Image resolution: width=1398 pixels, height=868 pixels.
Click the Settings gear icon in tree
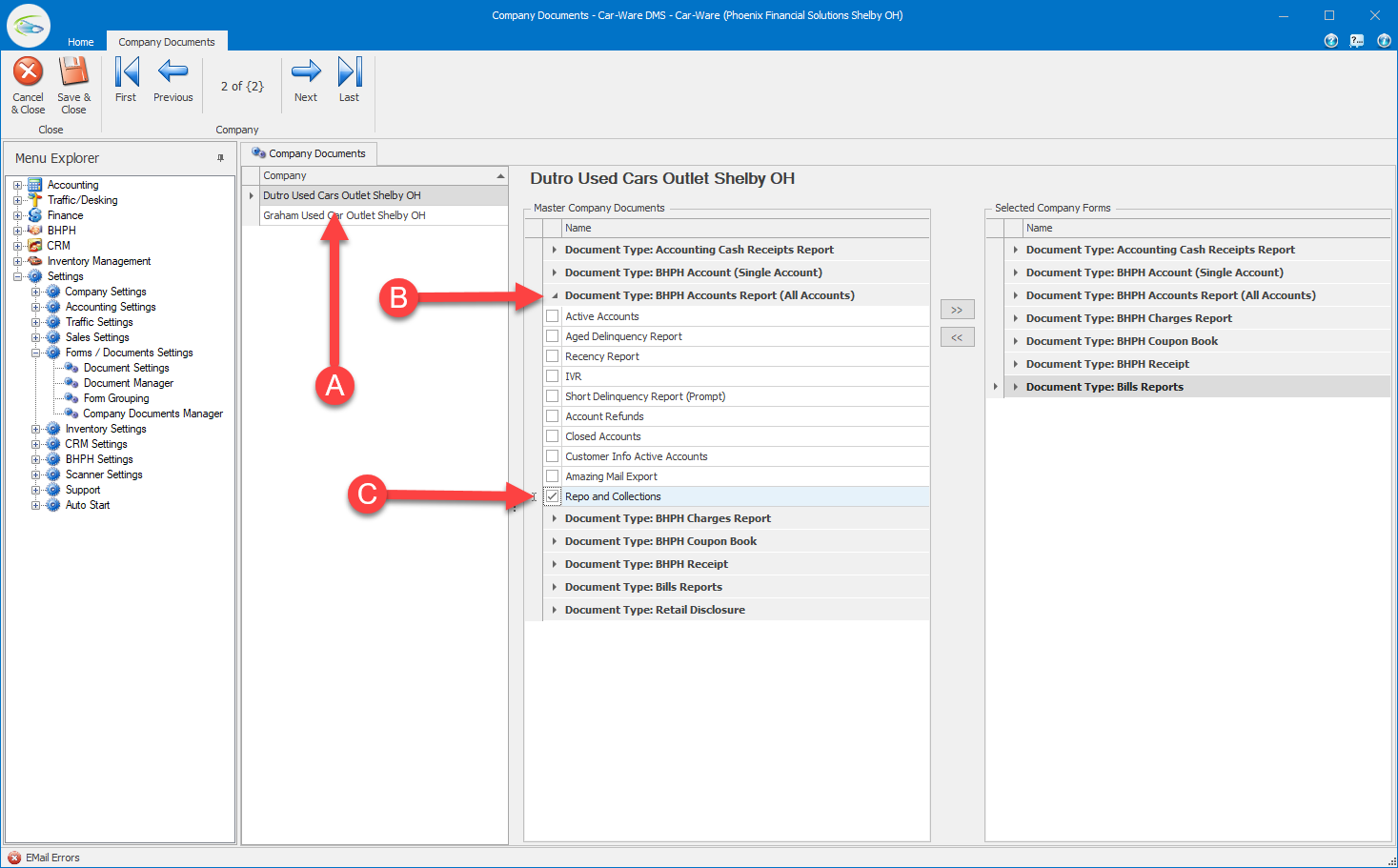(x=35, y=276)
